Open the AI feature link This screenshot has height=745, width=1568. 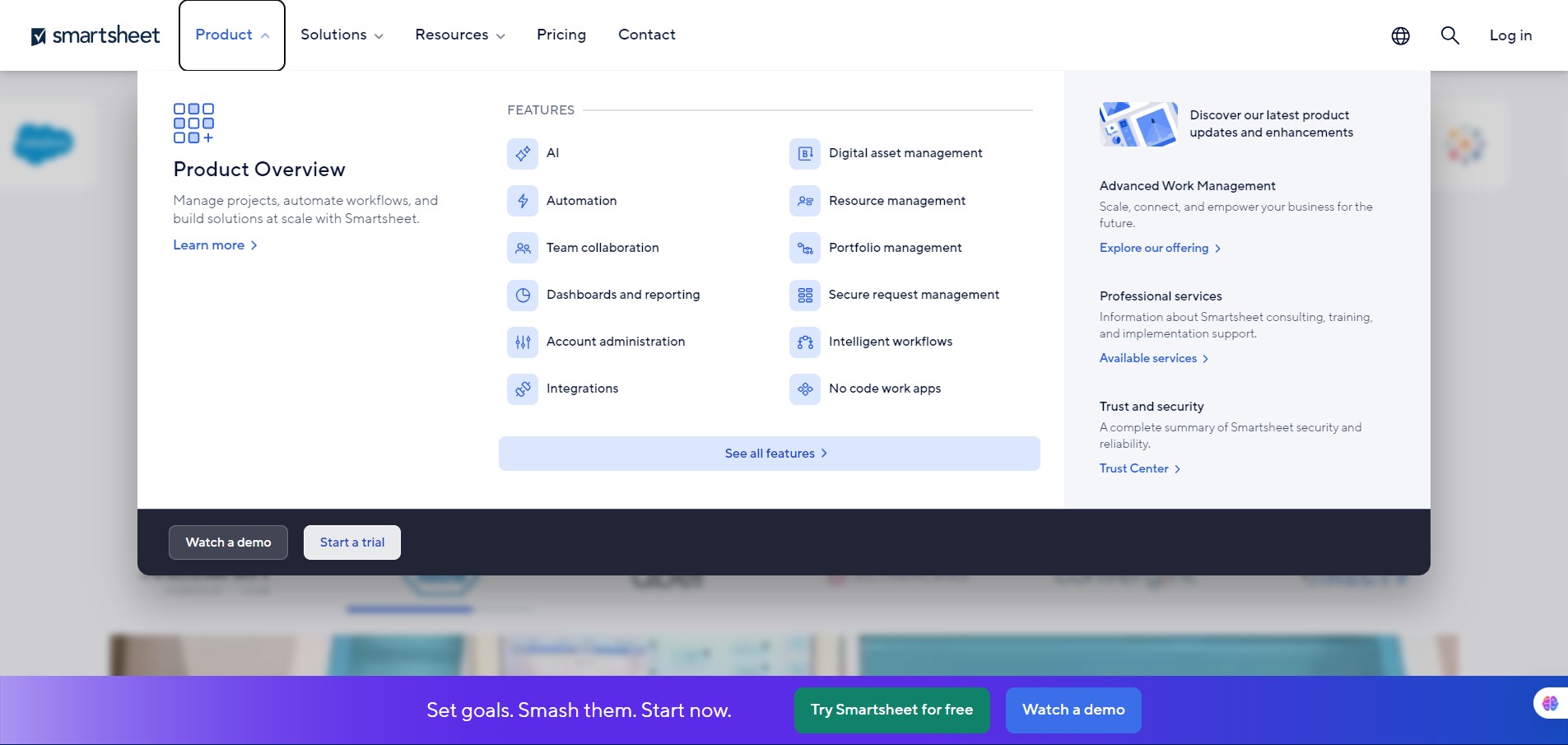click(x=552, y=153)
